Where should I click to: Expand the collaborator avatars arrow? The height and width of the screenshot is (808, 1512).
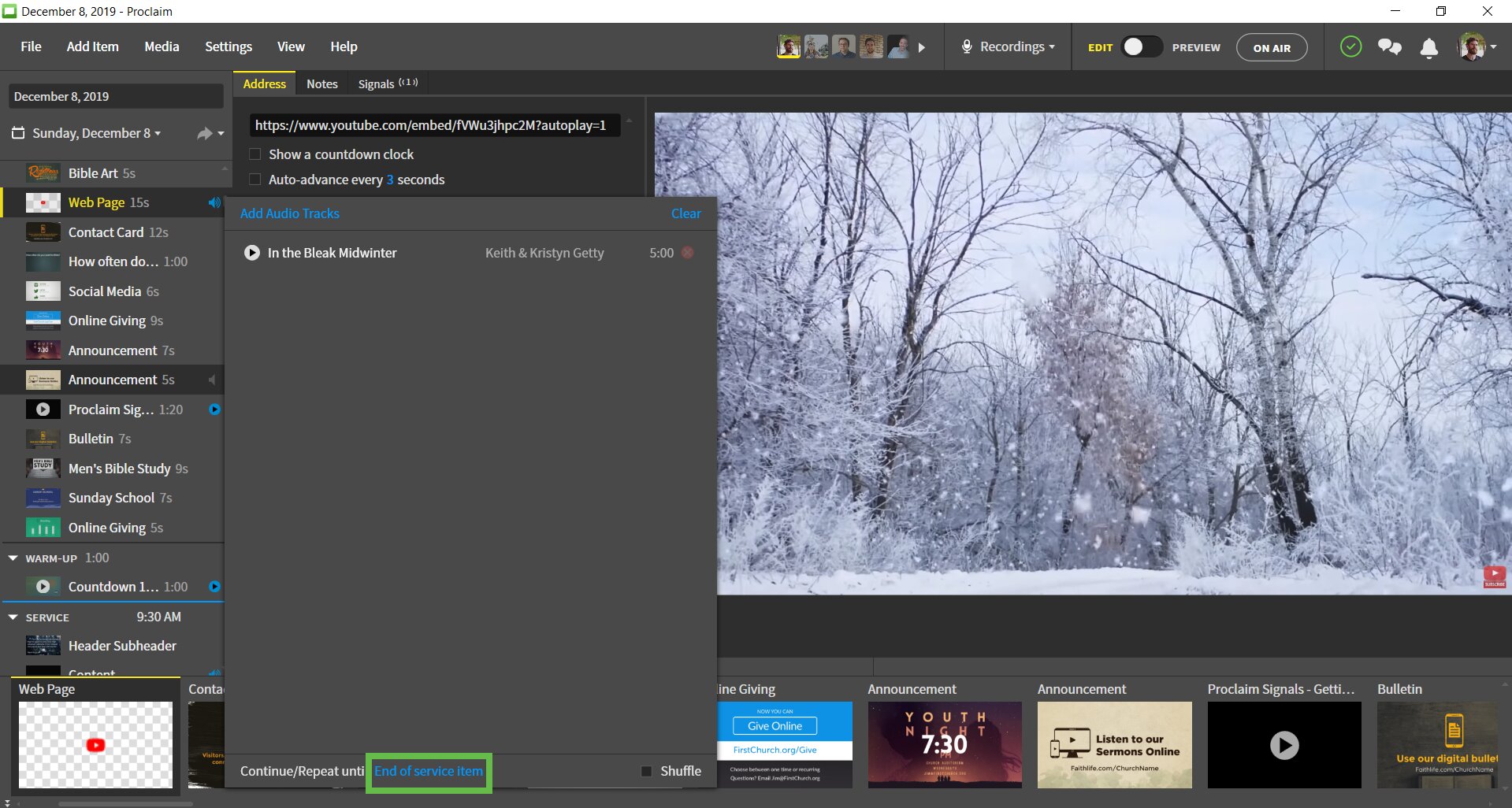click(x=922, y=47)
